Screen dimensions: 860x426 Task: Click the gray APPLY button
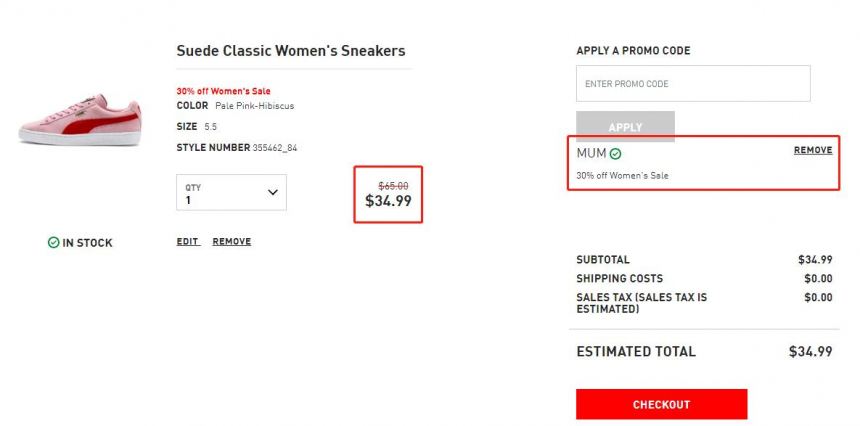(x=625, y=126)
